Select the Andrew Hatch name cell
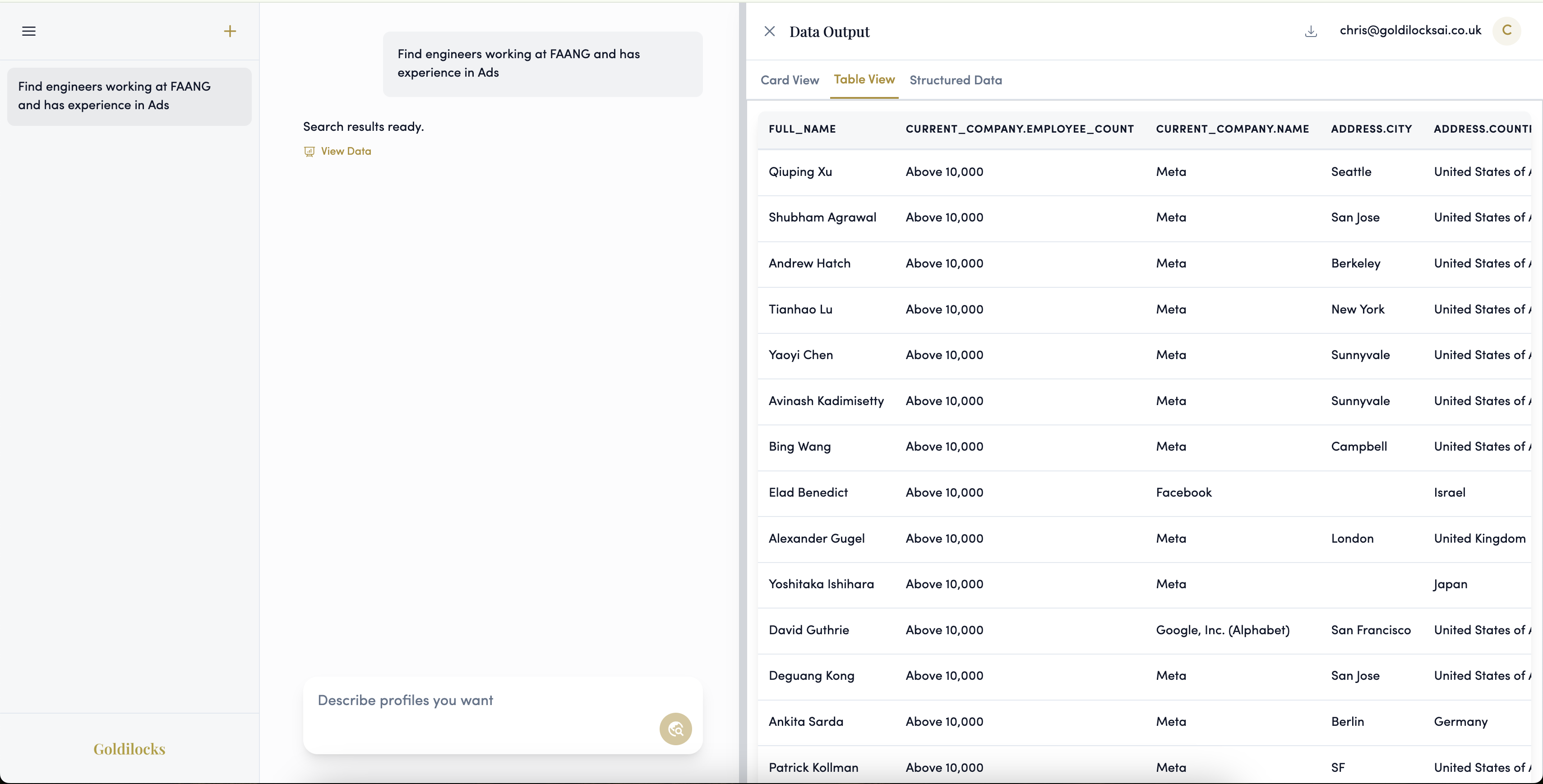Screen dimensions: 1543x784 coord(809,263)
